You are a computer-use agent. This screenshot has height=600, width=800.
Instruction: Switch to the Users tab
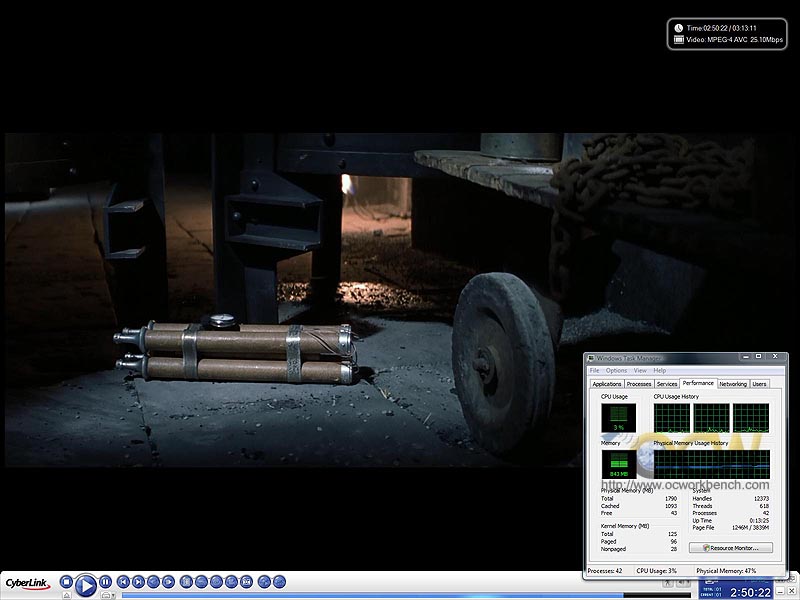click(759, 384)
